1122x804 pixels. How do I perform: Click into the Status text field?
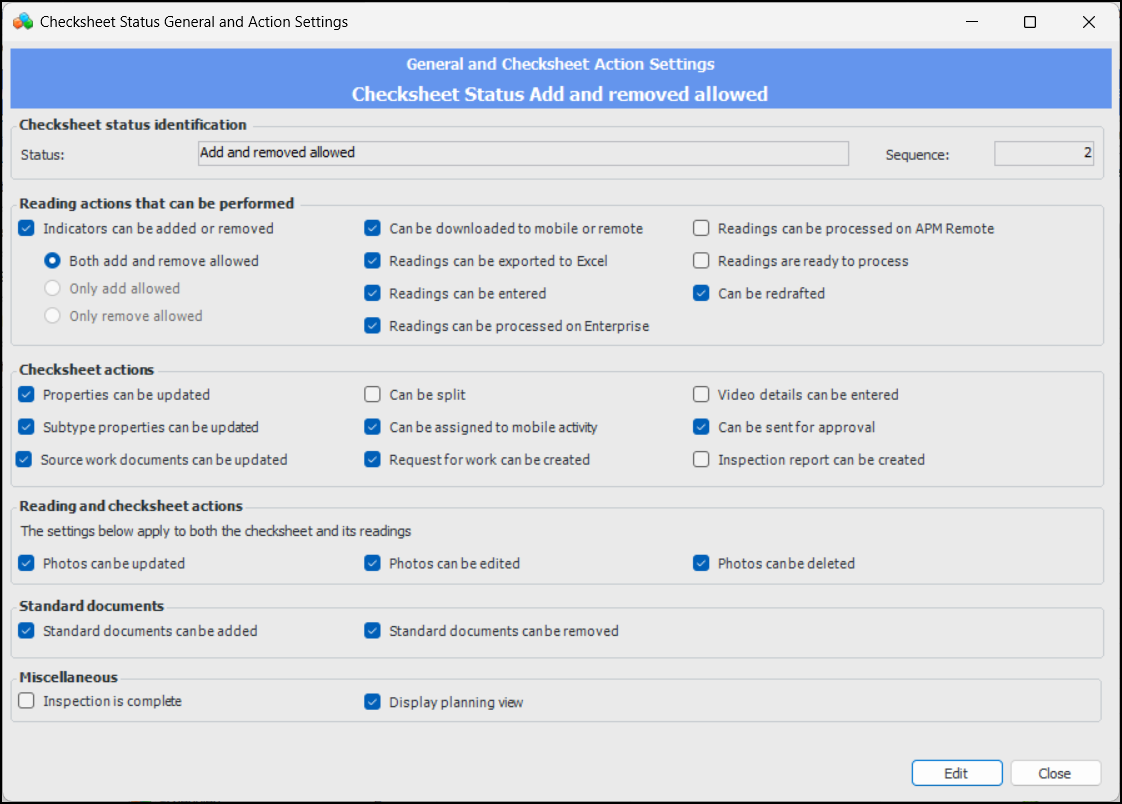[523, 153]
